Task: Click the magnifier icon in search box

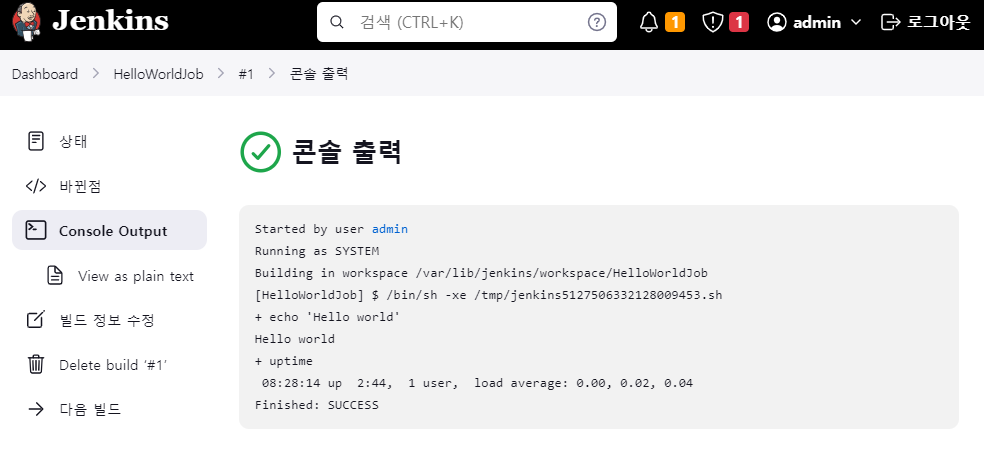Action: (x=337, y=23)
